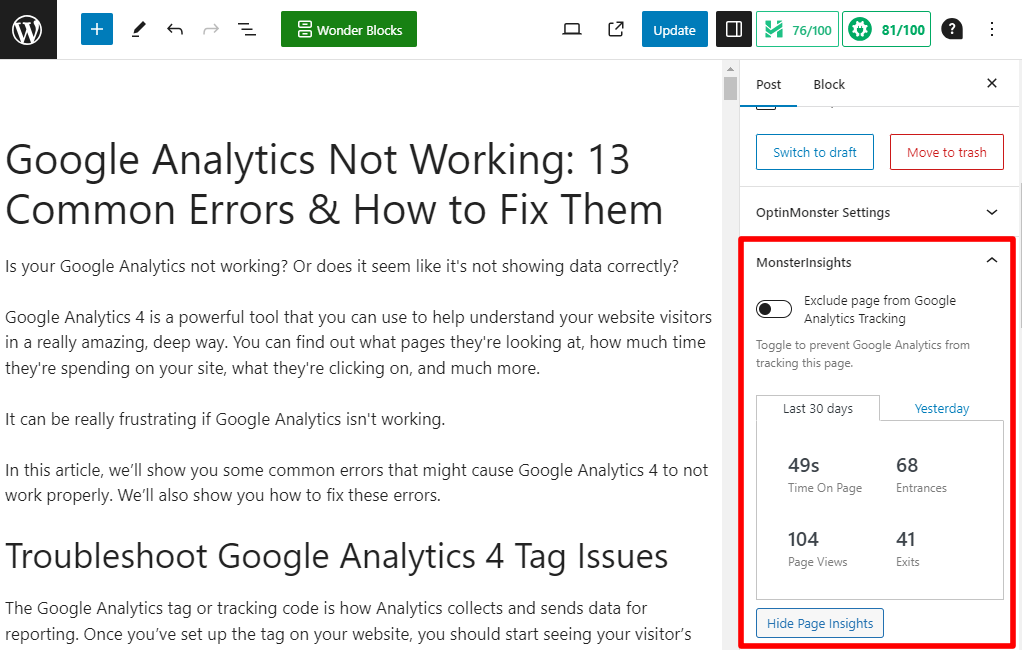Switch to the Block tab
Screen dimensions: 1022x650
click(828, 84)
